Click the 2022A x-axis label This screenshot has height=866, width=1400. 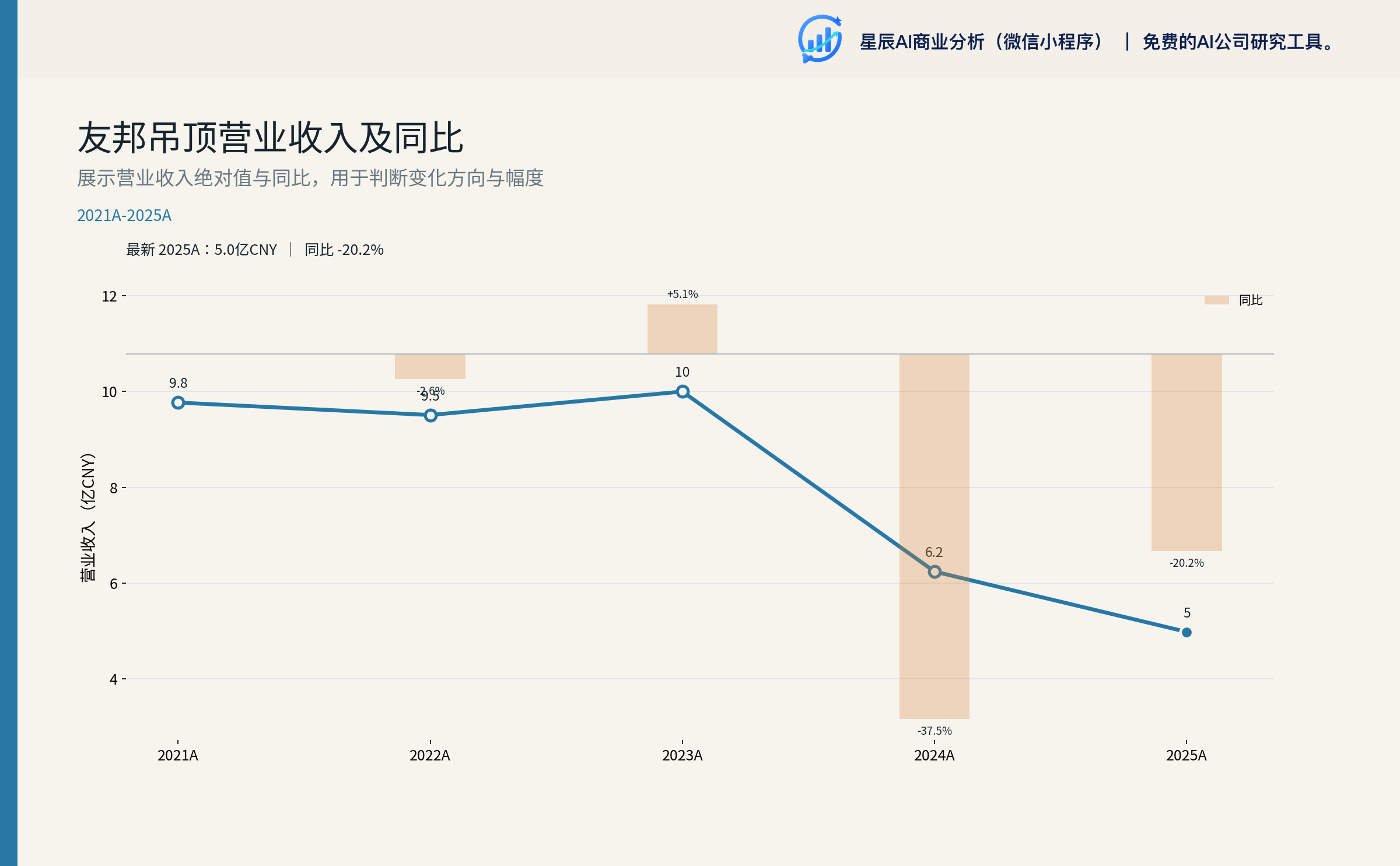coord(430,755)
